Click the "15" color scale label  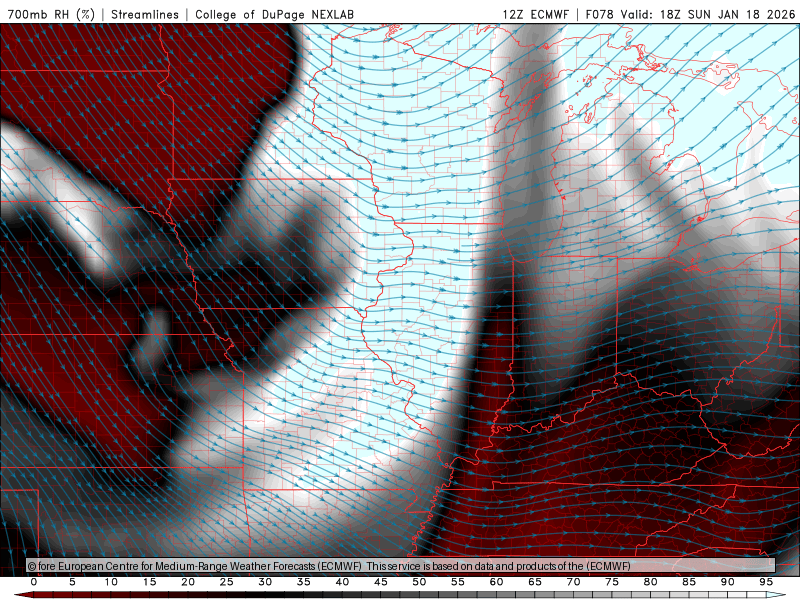point(149,582)
